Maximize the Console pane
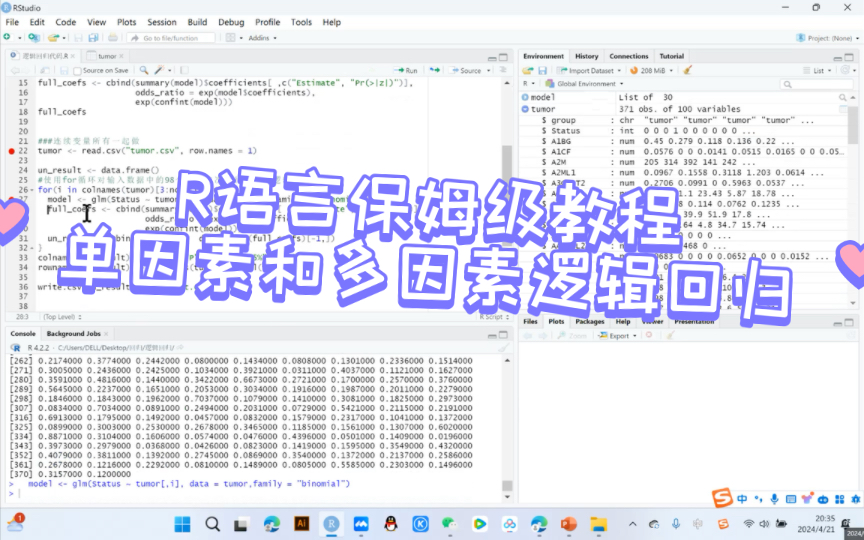 click(503, 334)
